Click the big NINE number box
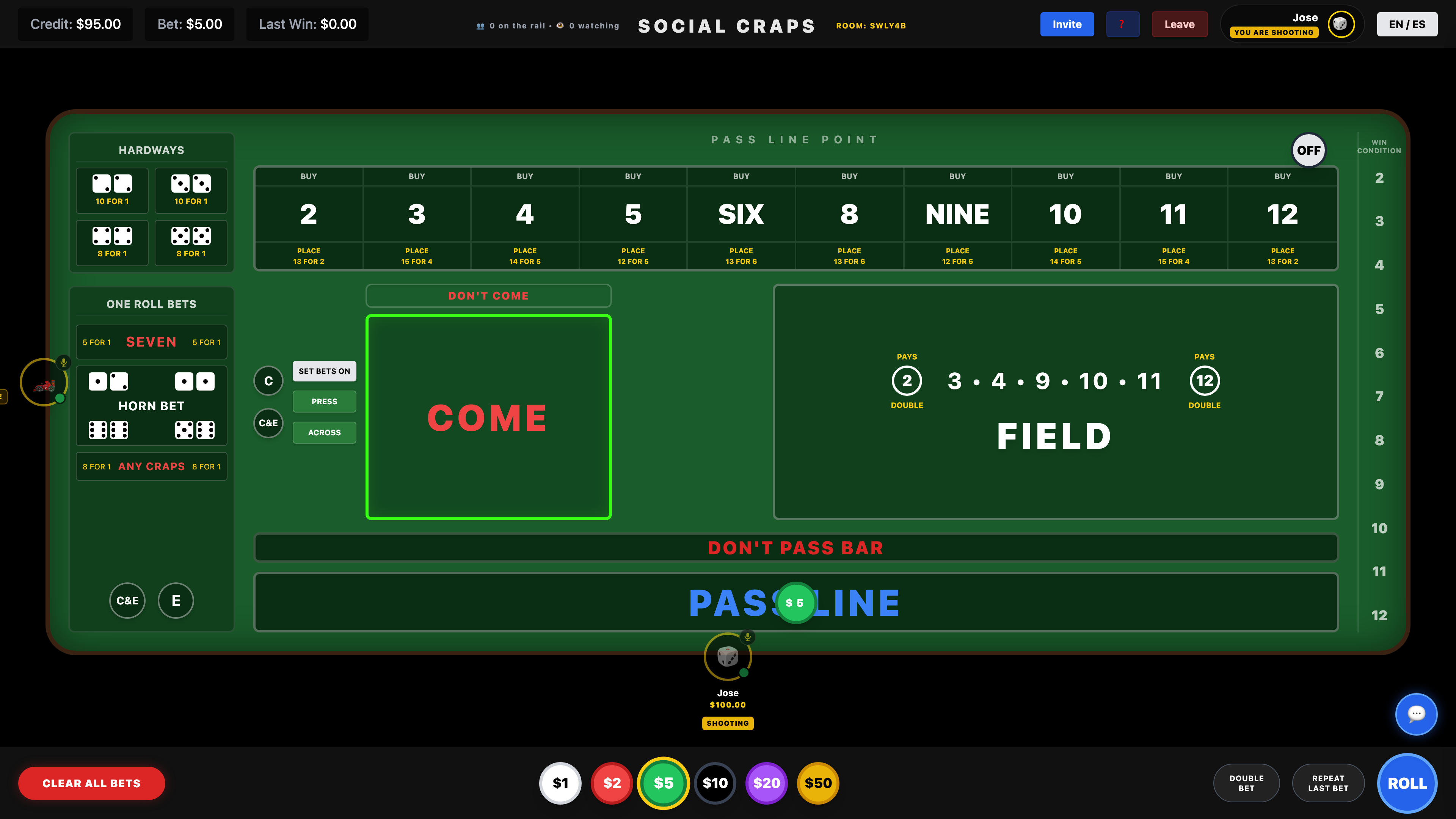The width and height of the screenshot is (1456, 819). pos(957,214)
